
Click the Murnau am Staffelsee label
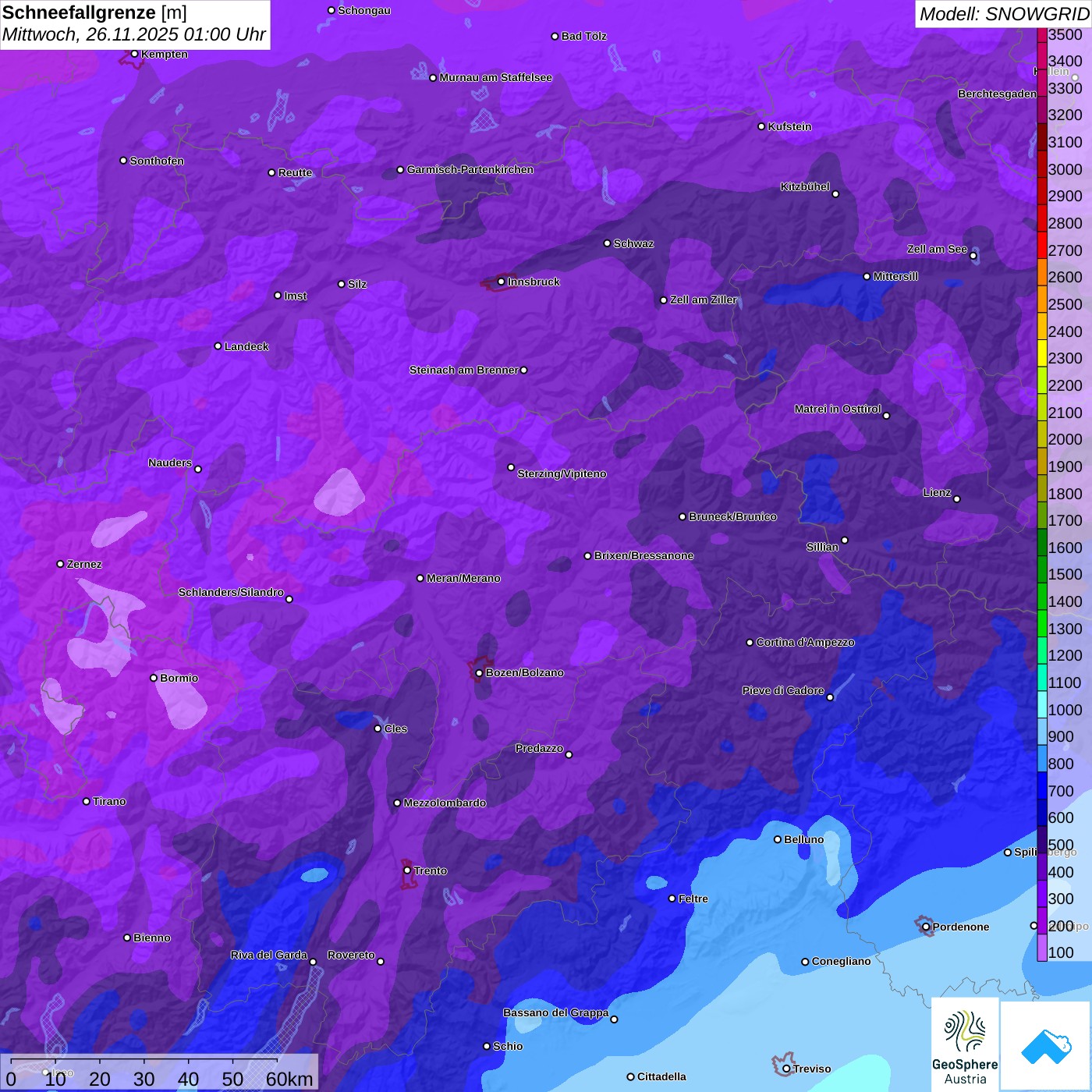pyautogui.click(x=495, y=77)
